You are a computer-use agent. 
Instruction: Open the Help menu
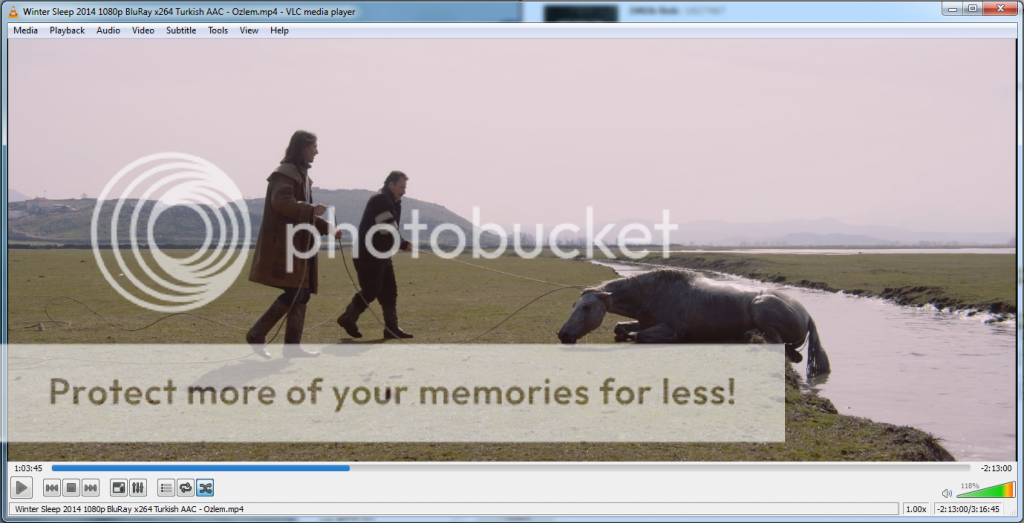click(x=280, y=30)
